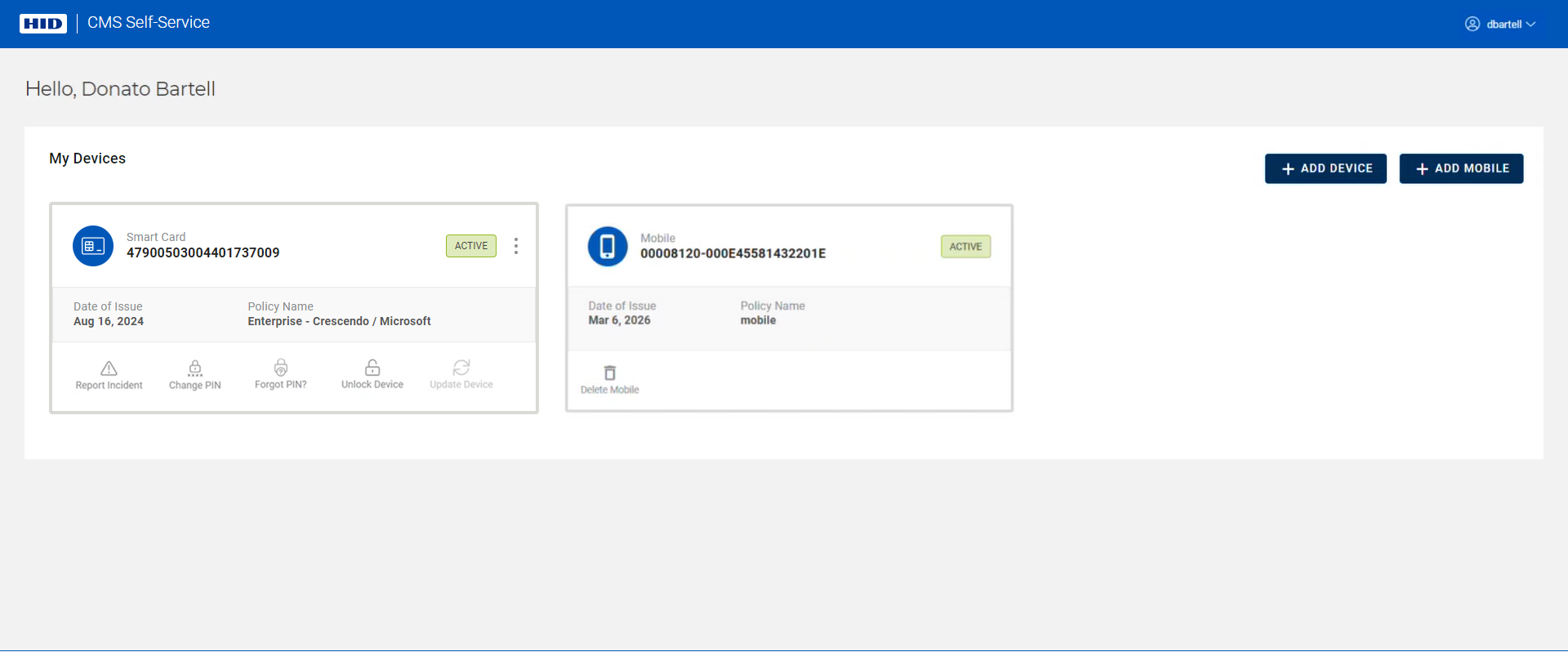Image resolution: width=1568 pixels, height=652 pixels.
Task: Click the My Devices heading
Action: pyautogui.click(x=87, y=159)
